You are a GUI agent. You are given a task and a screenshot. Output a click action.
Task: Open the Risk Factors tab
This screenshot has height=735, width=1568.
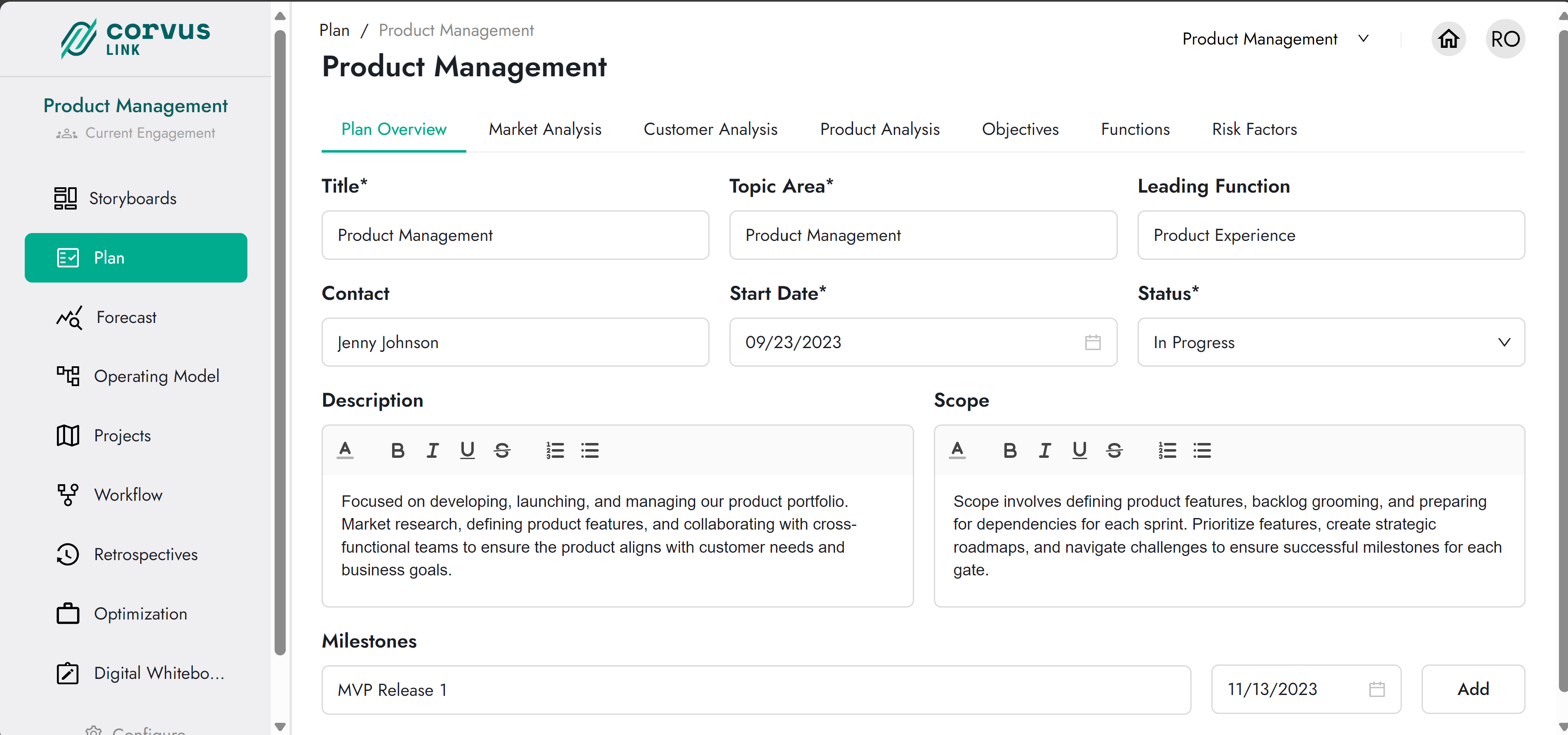[1254, 129]
